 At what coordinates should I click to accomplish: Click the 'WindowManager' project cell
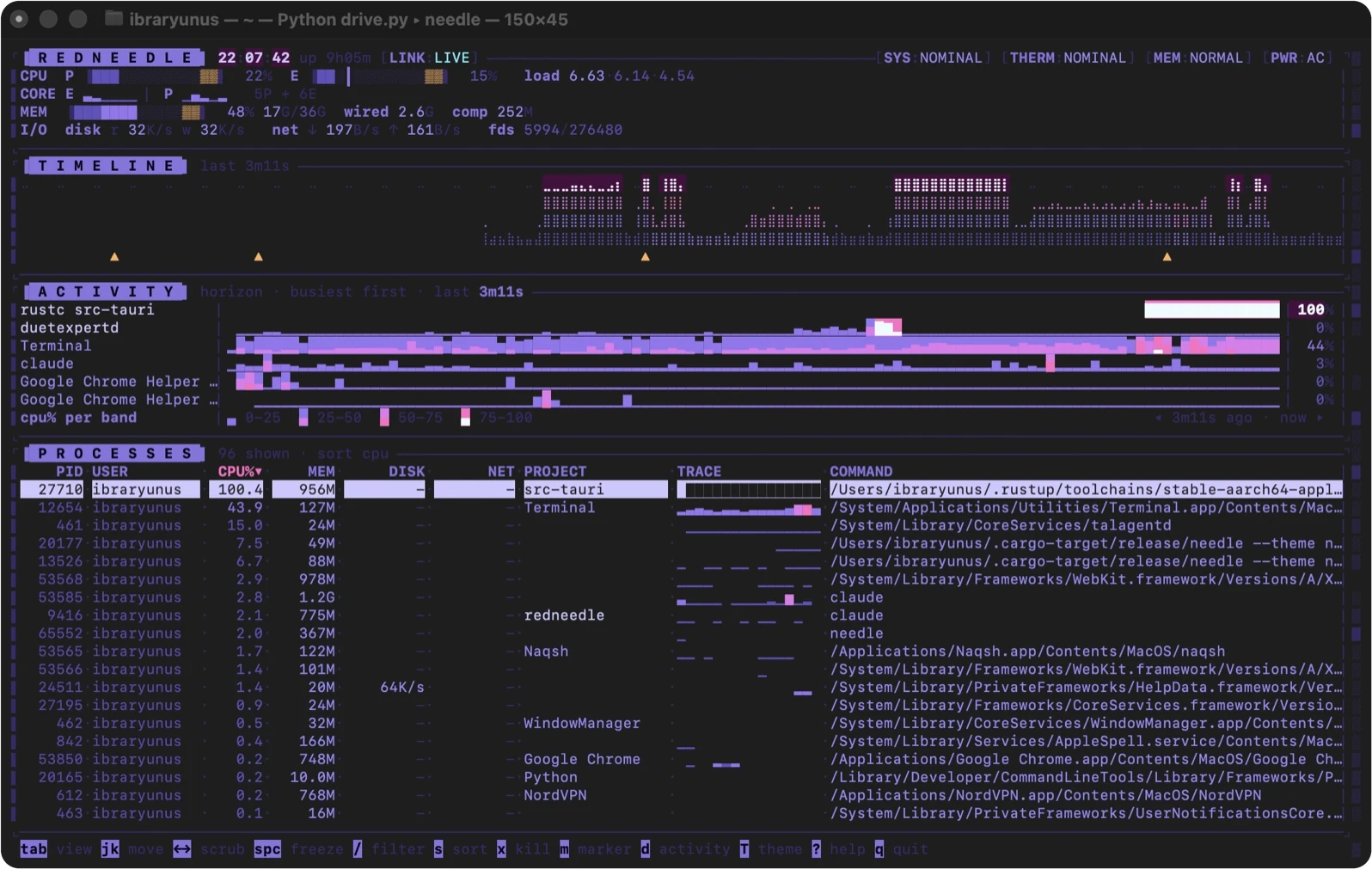pos(582,723)
